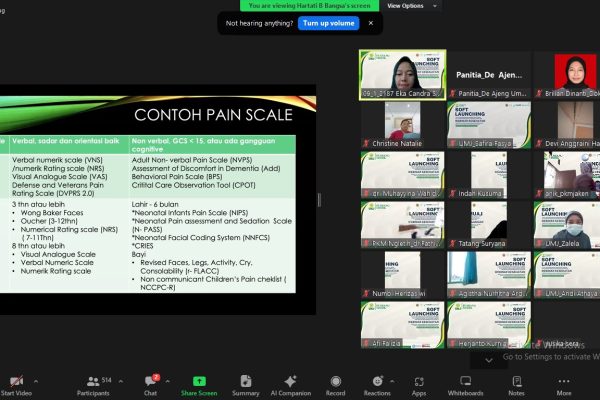Open the Notes panel
The height and width of the screenshot is (400, 600).
pos(517,385)
